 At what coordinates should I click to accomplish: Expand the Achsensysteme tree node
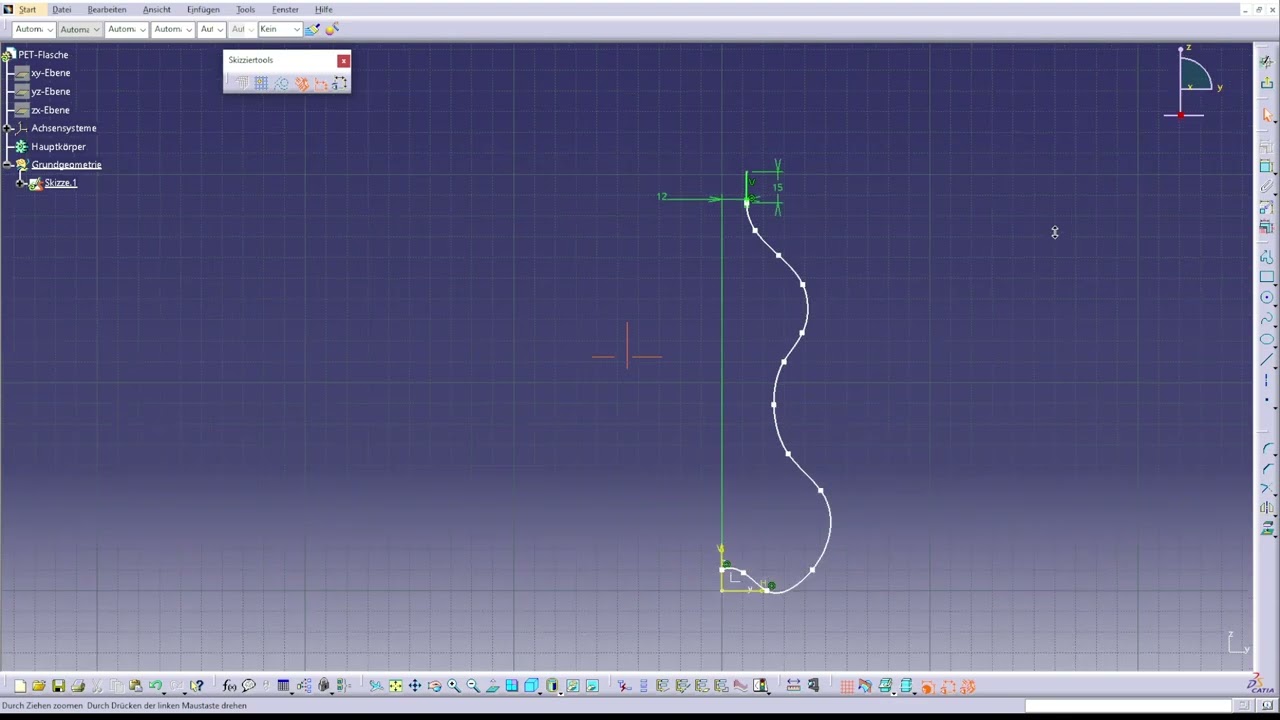coord(8,128)
